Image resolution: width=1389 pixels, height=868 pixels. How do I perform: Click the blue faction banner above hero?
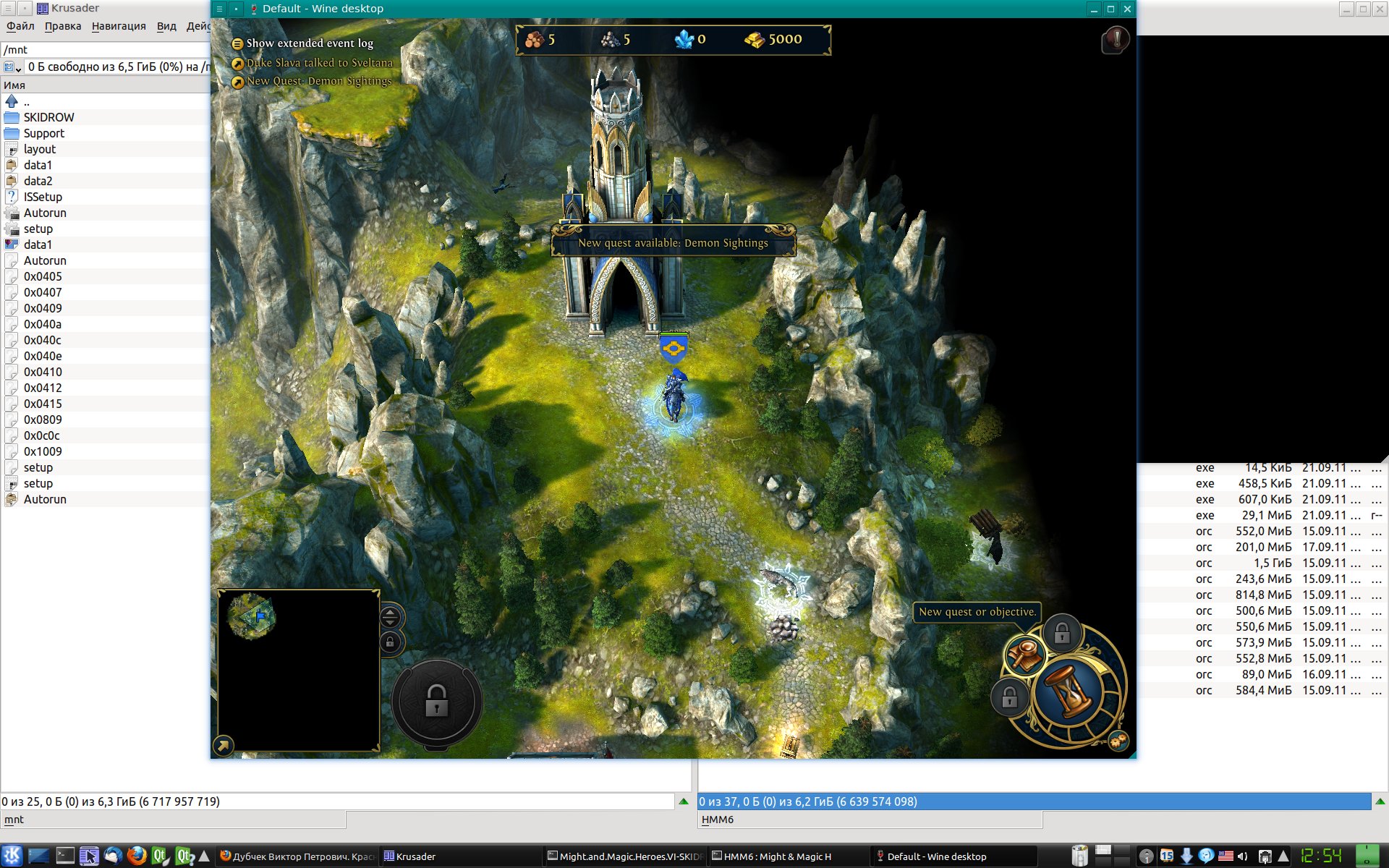(674, 348)
